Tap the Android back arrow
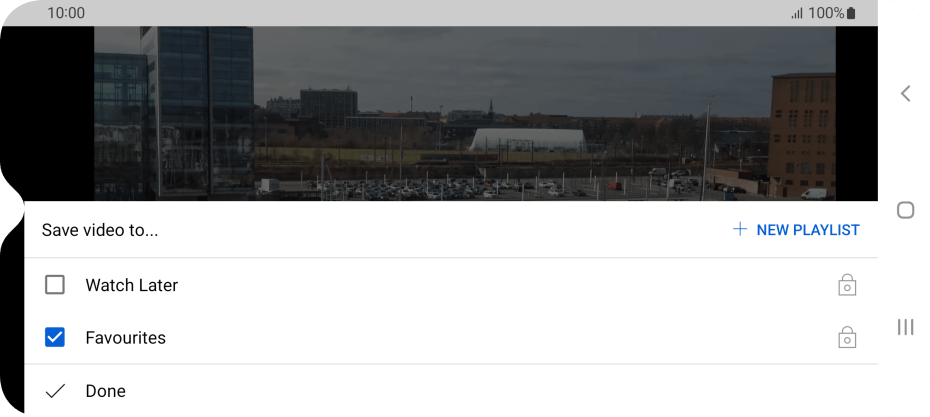The height and width of the screenshot is (417, 930). tap(905, 94)
